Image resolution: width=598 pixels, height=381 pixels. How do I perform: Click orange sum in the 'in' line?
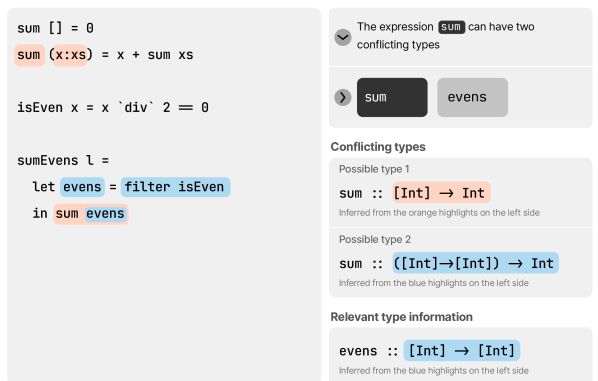[67, 214]
